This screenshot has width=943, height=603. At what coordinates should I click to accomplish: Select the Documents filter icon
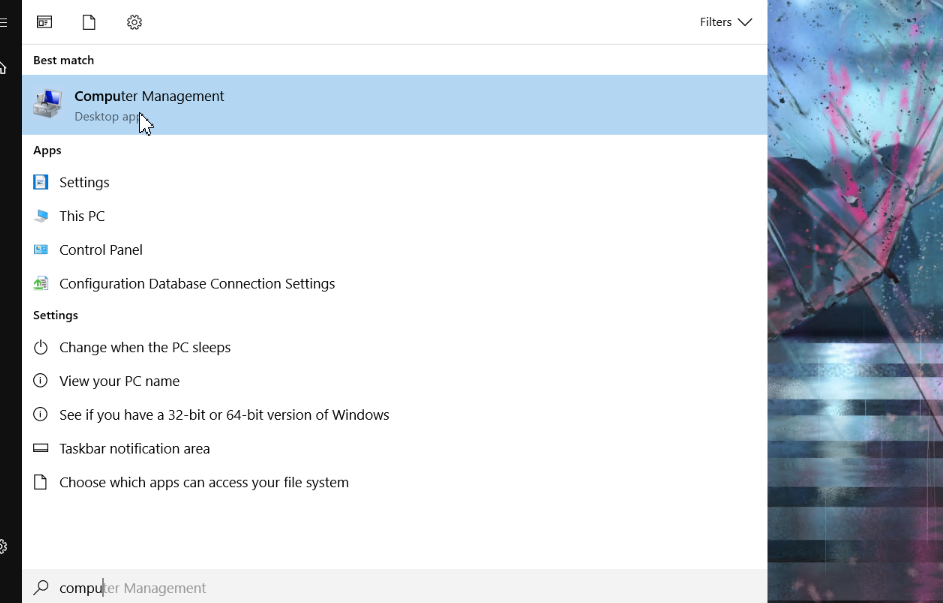(89, 22)
